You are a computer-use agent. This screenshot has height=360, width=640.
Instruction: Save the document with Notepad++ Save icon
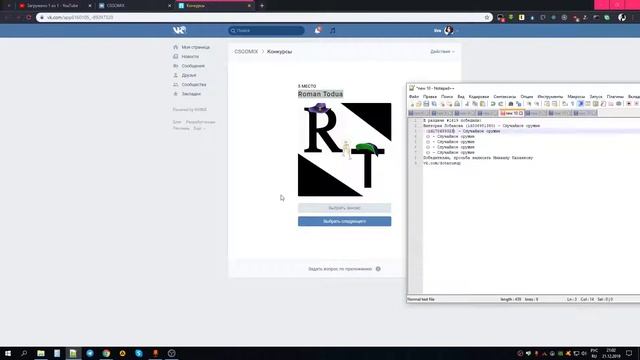(426, 104)
